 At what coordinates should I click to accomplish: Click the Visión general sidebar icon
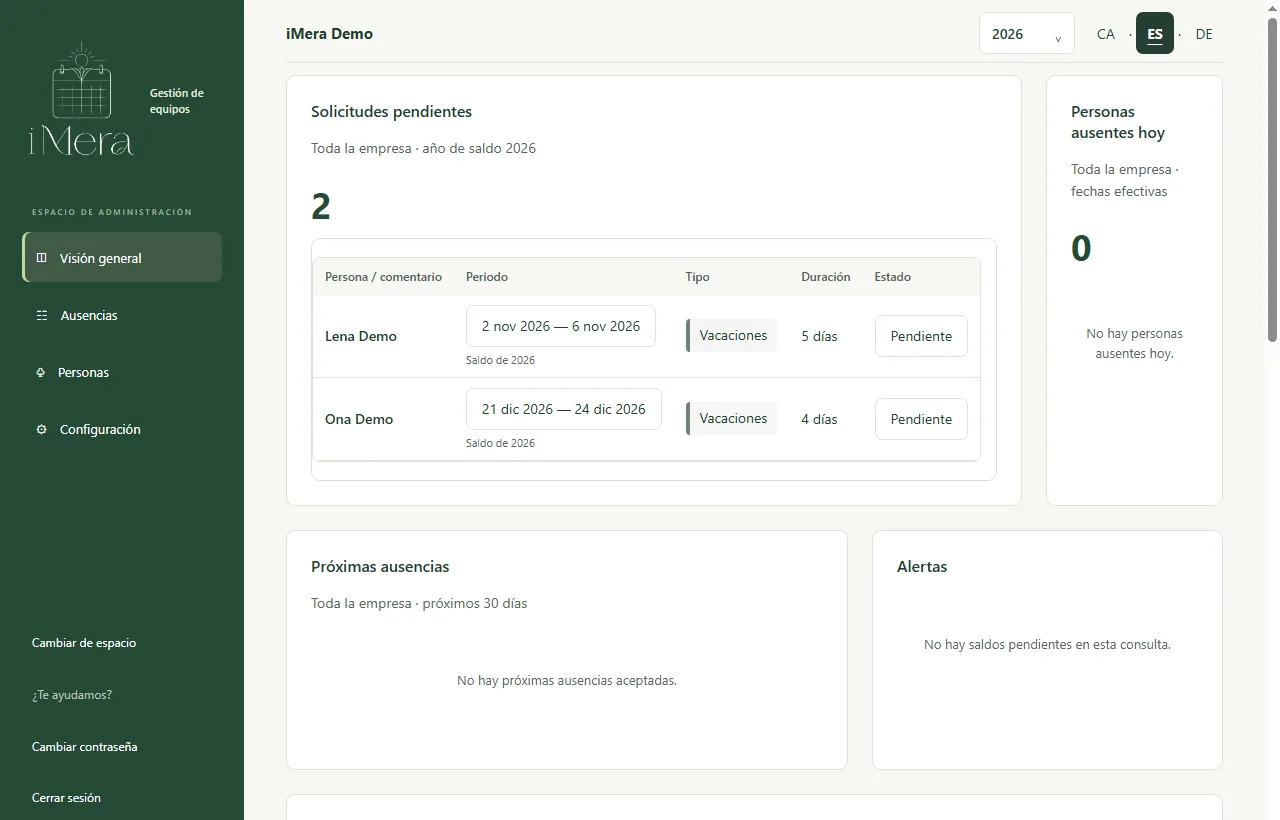tap(41, 258)
